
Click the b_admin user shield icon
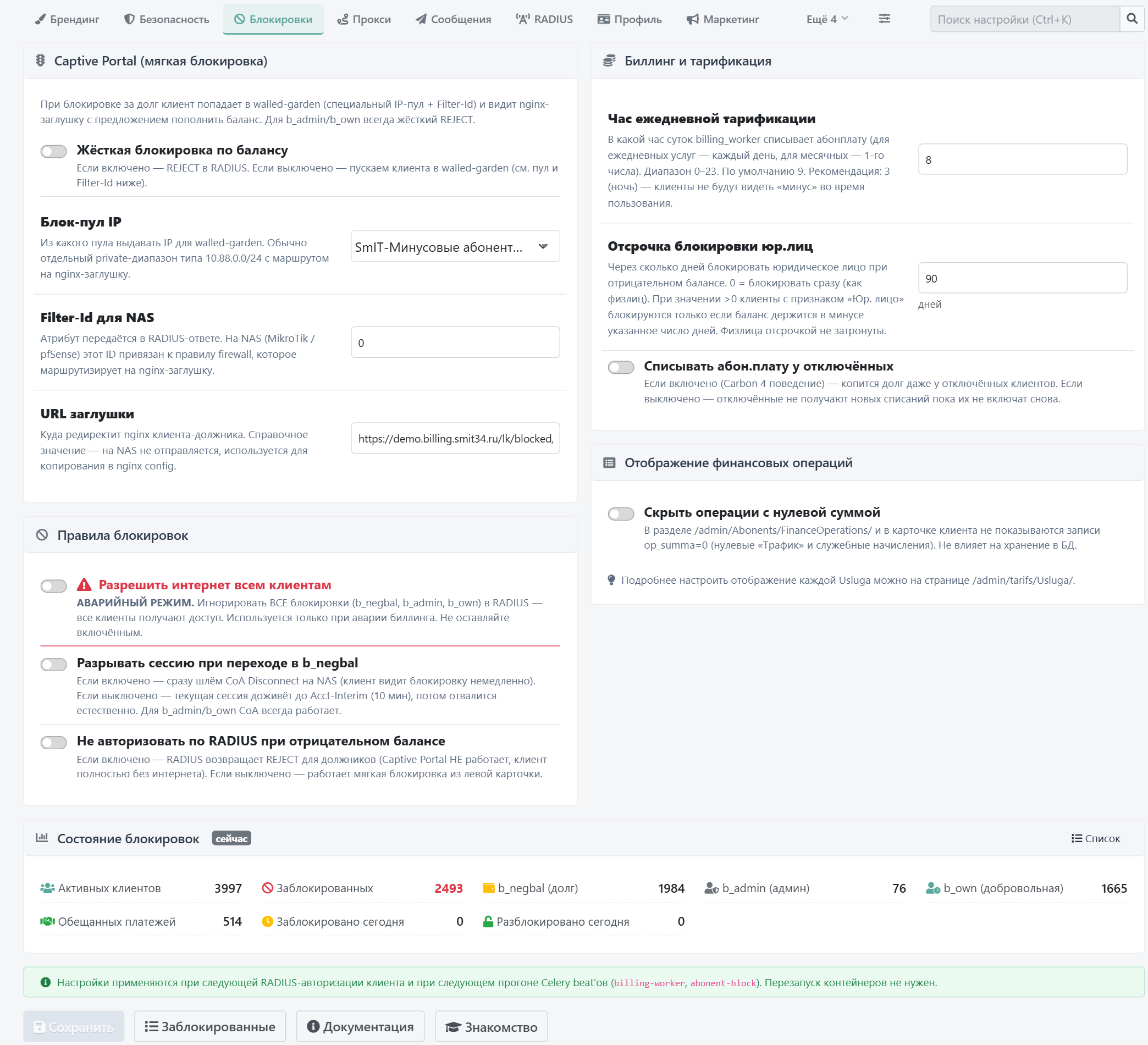[711, 888]
